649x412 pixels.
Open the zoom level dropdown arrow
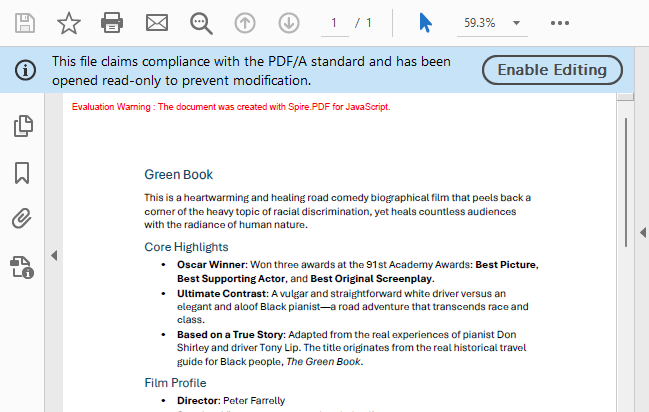516,23
